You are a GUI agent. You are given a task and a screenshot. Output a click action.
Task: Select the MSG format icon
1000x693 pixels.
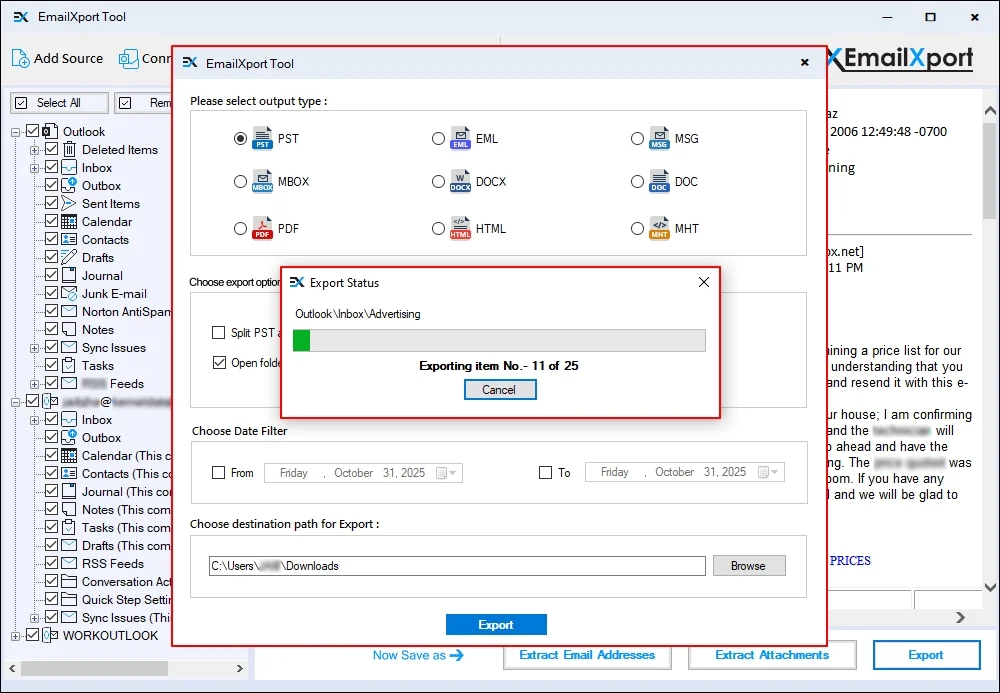tap(659, 136)
